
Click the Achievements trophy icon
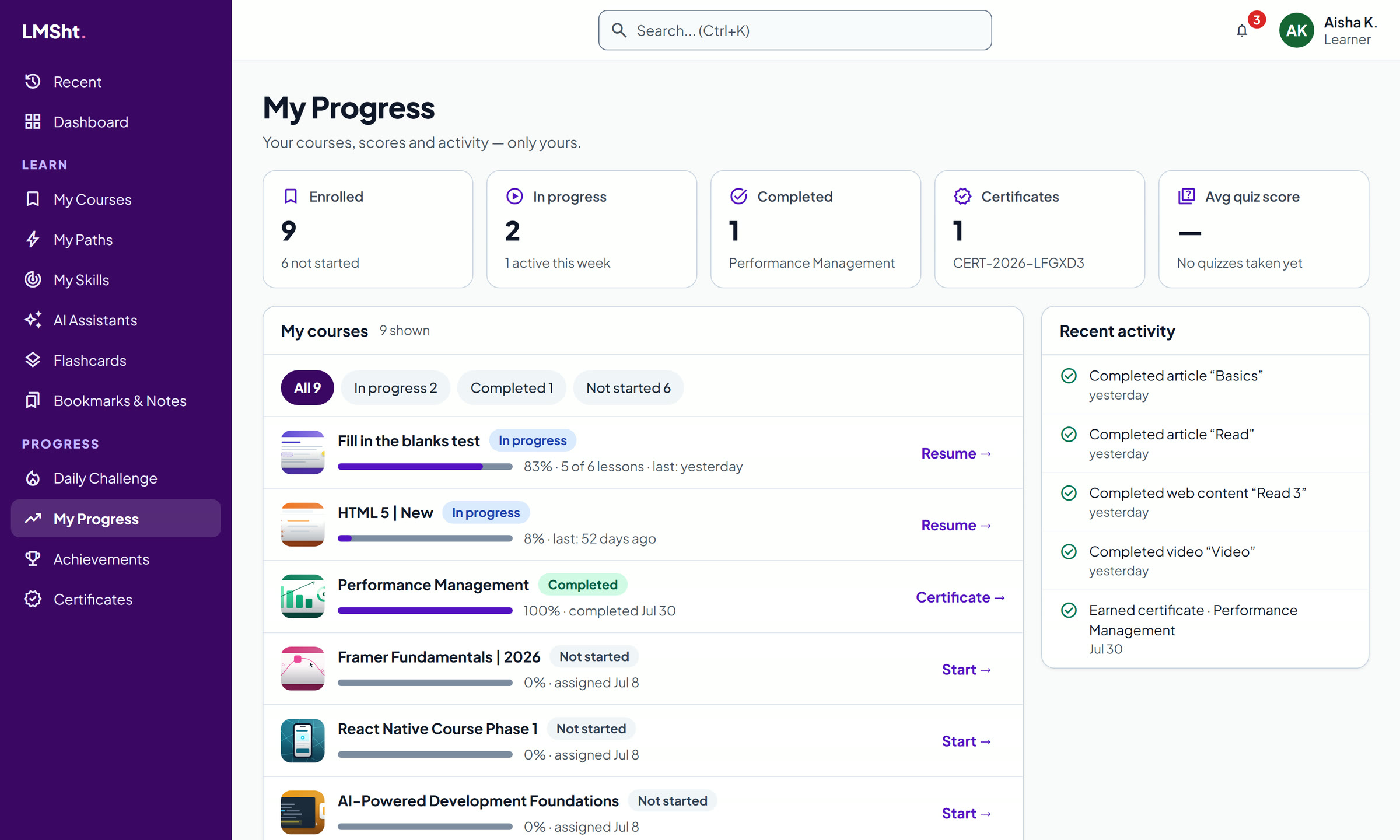33,559
